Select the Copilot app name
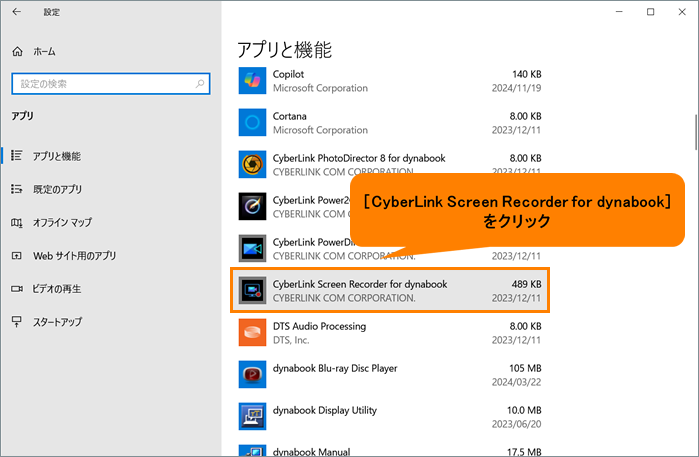 288,74
